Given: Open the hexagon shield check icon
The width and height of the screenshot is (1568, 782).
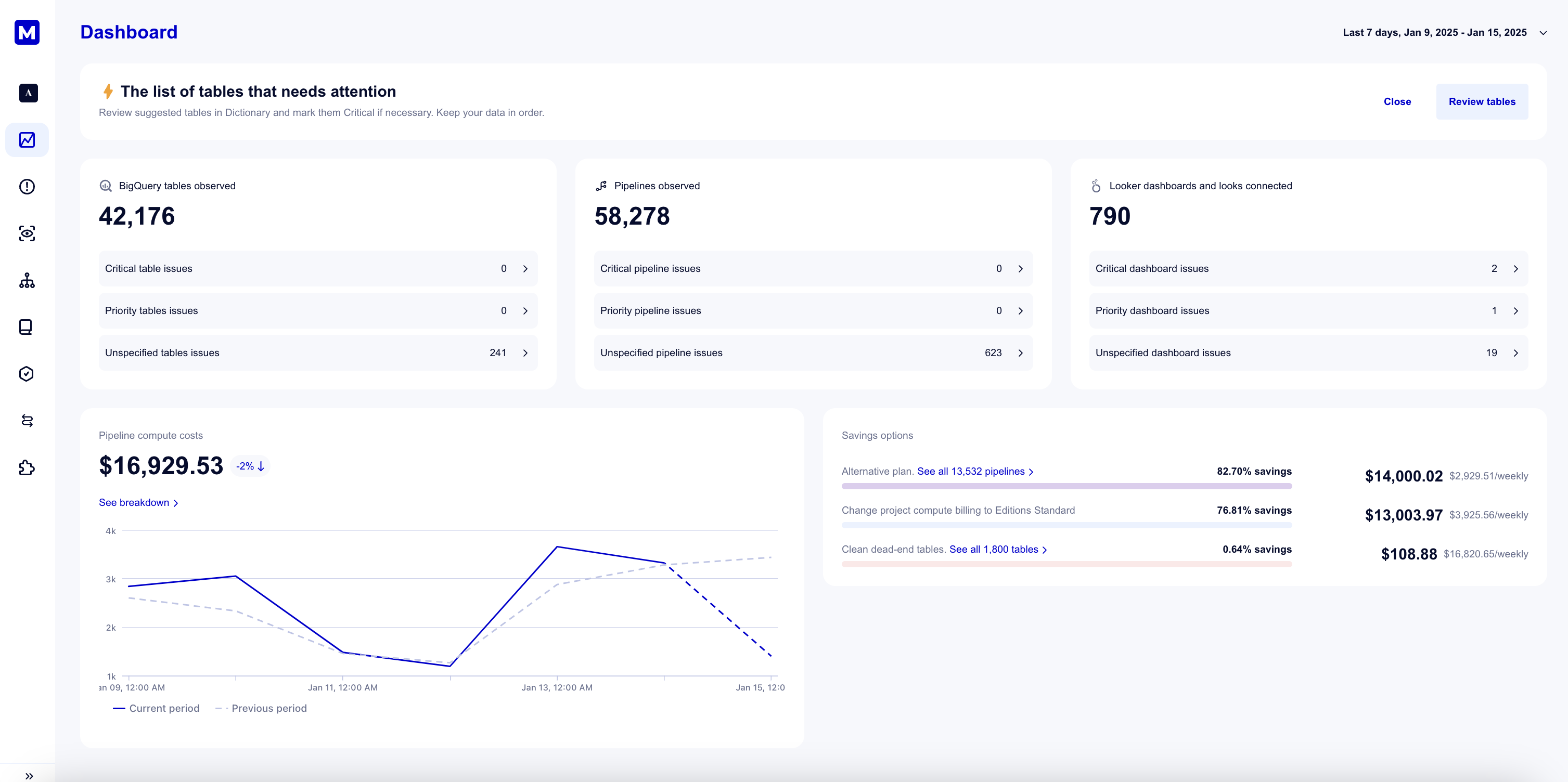Looking at the screenshot, I should coord(27,374).
